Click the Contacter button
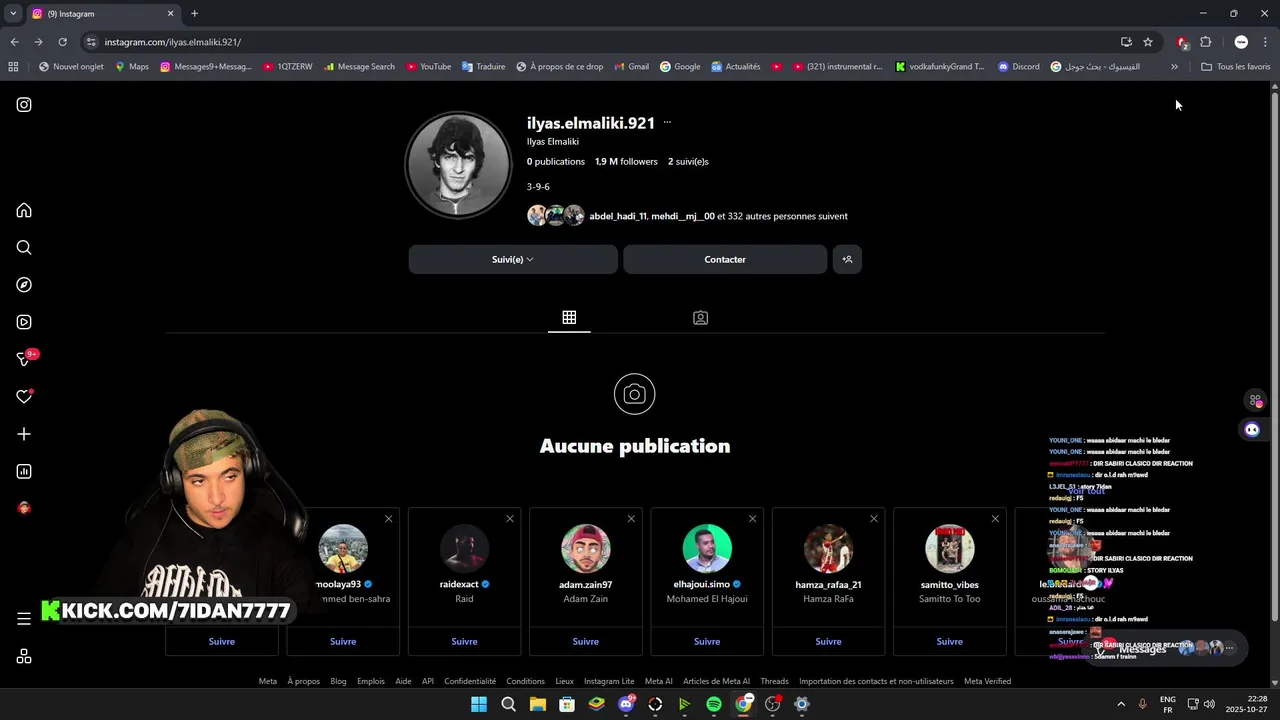 pyautogui.click(x=725, y=259)
